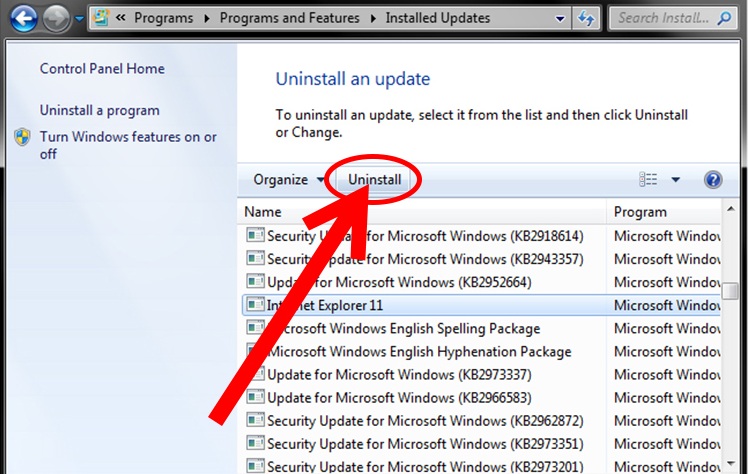Image resolution: width=748 pixels, height=474 pixels.
Task: Navigate to Programs breadcrumb
Action: [164, 18]
